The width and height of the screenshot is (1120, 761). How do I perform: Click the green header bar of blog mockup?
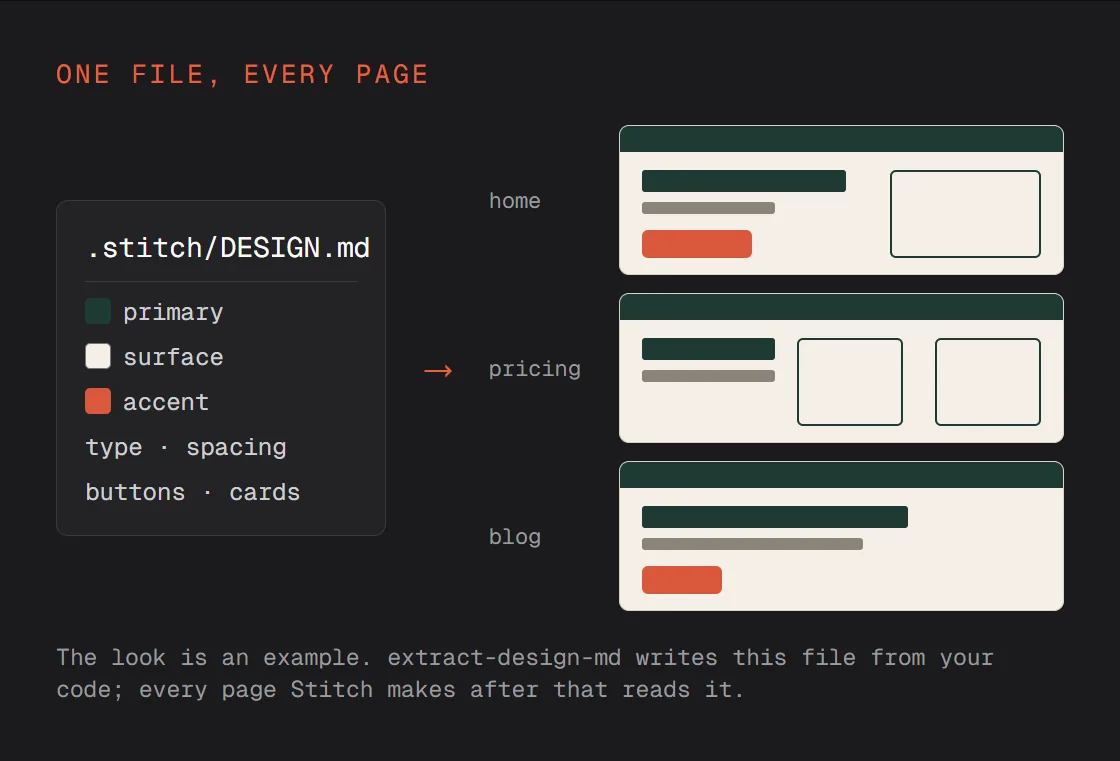pos(841,474)
